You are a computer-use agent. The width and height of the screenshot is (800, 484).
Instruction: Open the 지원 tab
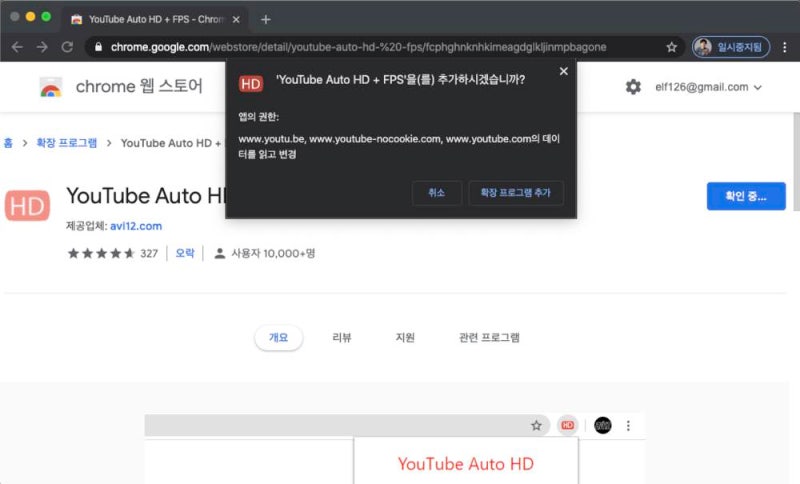[405, 337]
